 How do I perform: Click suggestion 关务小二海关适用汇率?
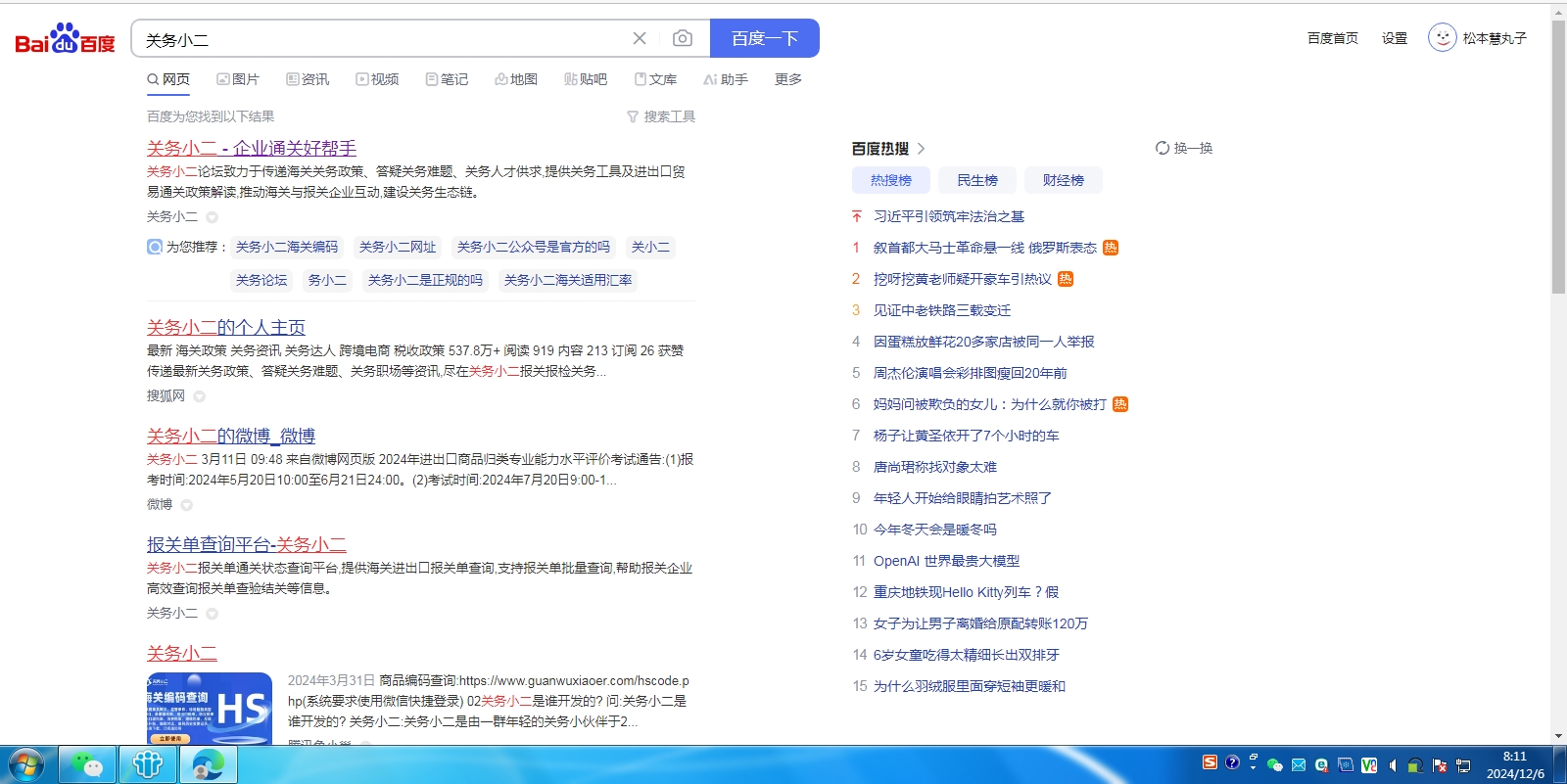click(x=568, y=280)
